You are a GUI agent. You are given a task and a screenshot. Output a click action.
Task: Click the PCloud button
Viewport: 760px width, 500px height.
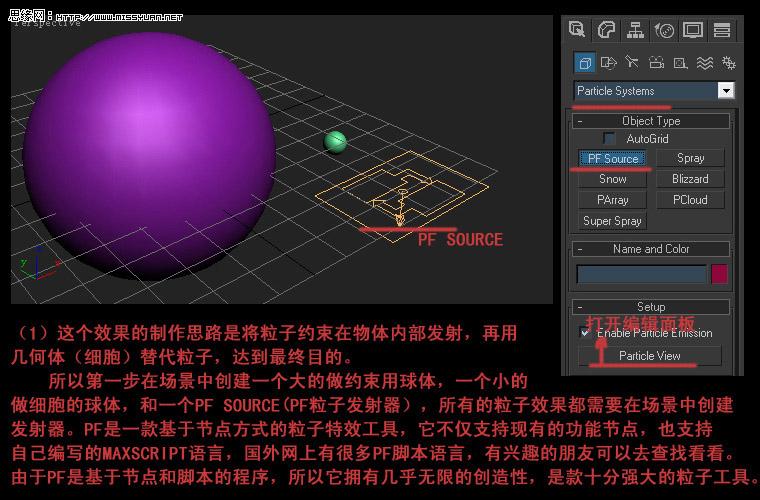(690, 200)
